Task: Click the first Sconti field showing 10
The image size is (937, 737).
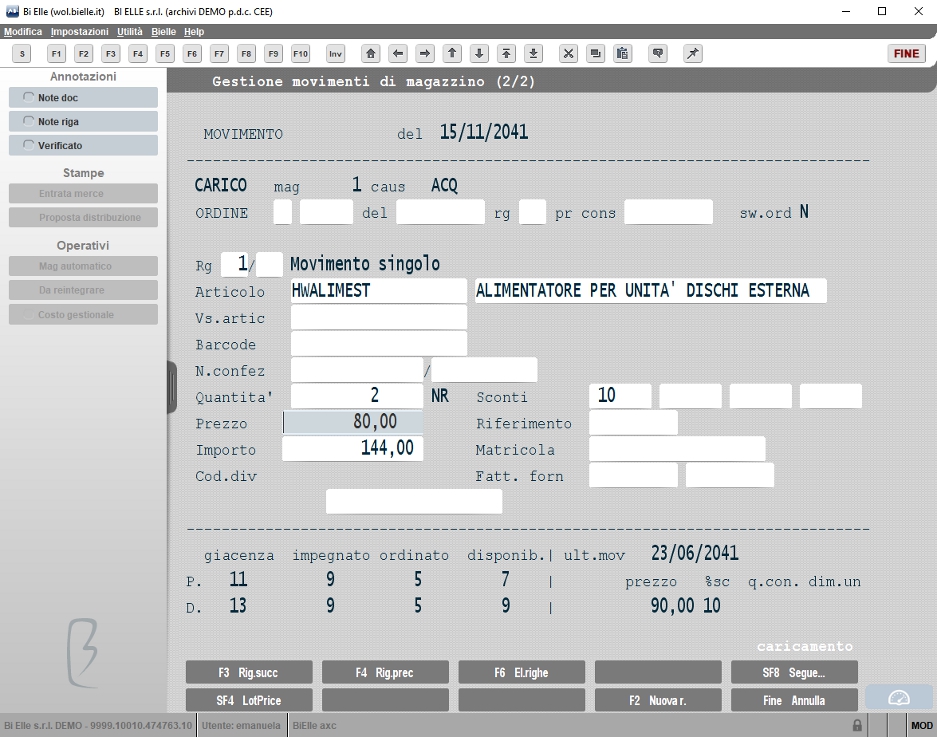Action: point(620,396)
